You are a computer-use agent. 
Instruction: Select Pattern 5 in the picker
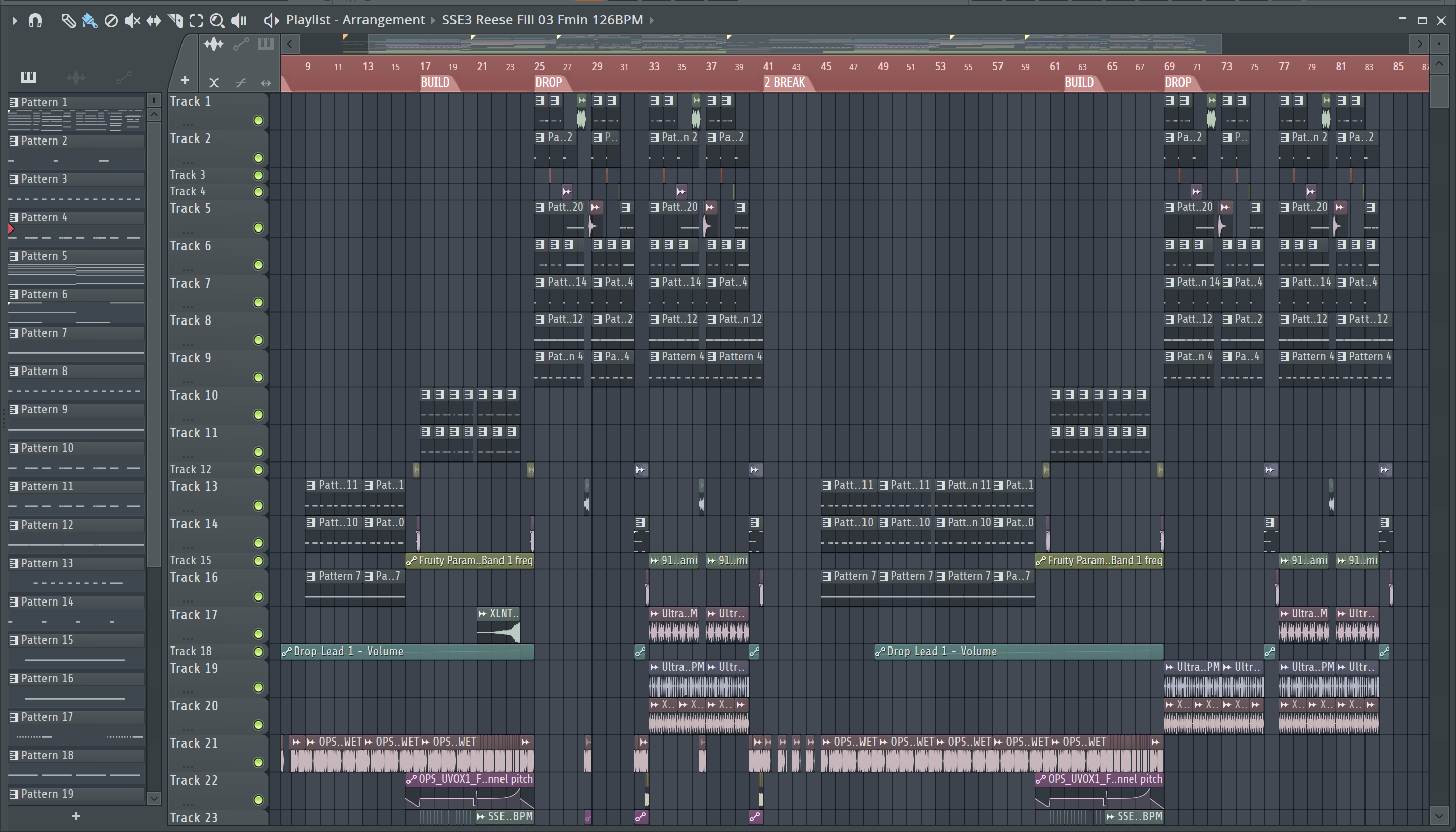pos(76,256)
